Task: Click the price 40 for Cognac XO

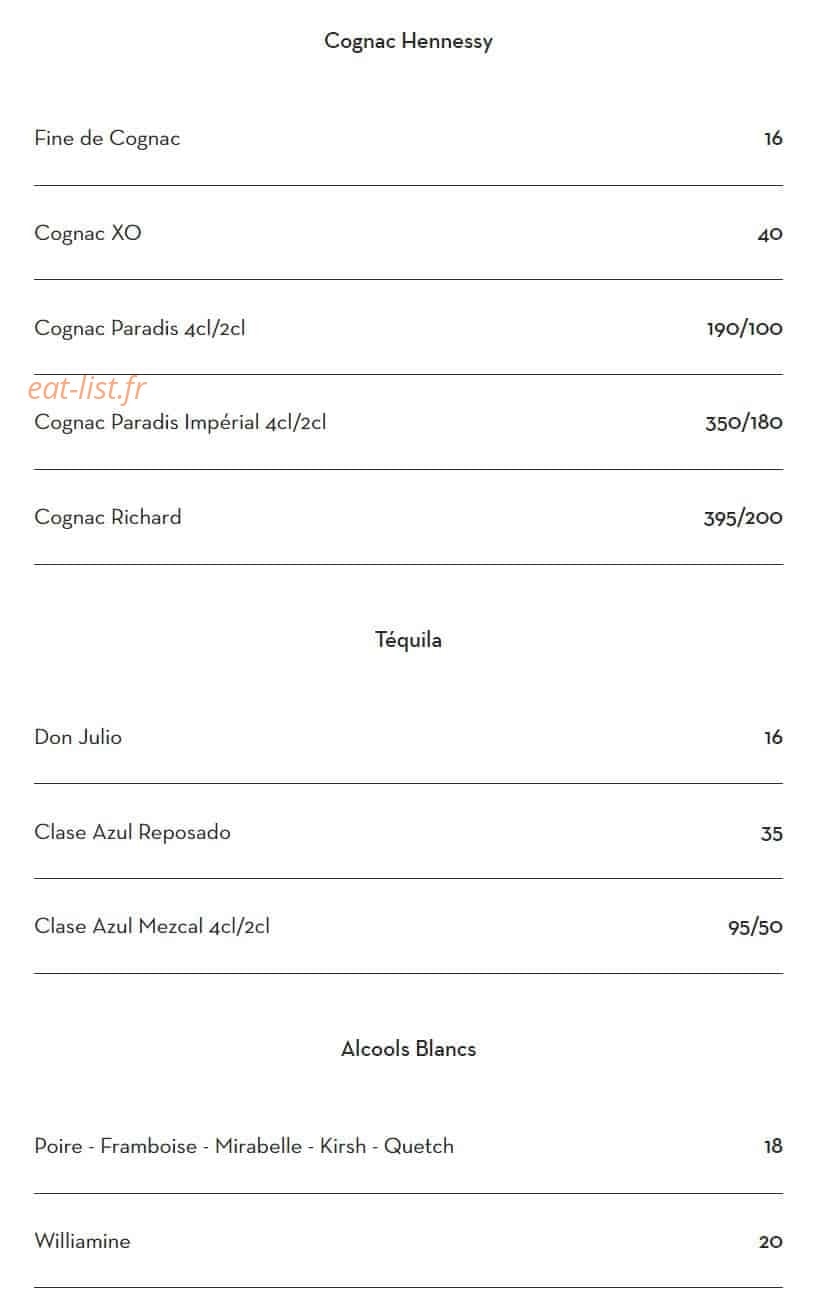Action: 770,235
